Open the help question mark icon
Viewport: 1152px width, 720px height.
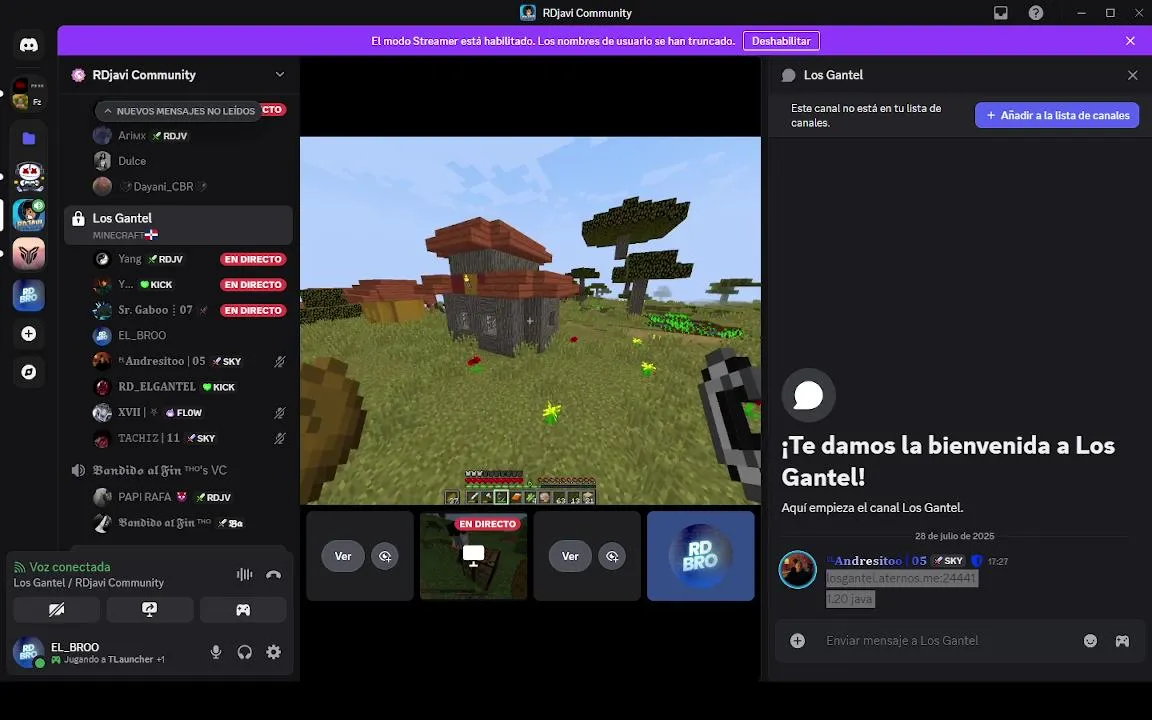[1036, 12]
